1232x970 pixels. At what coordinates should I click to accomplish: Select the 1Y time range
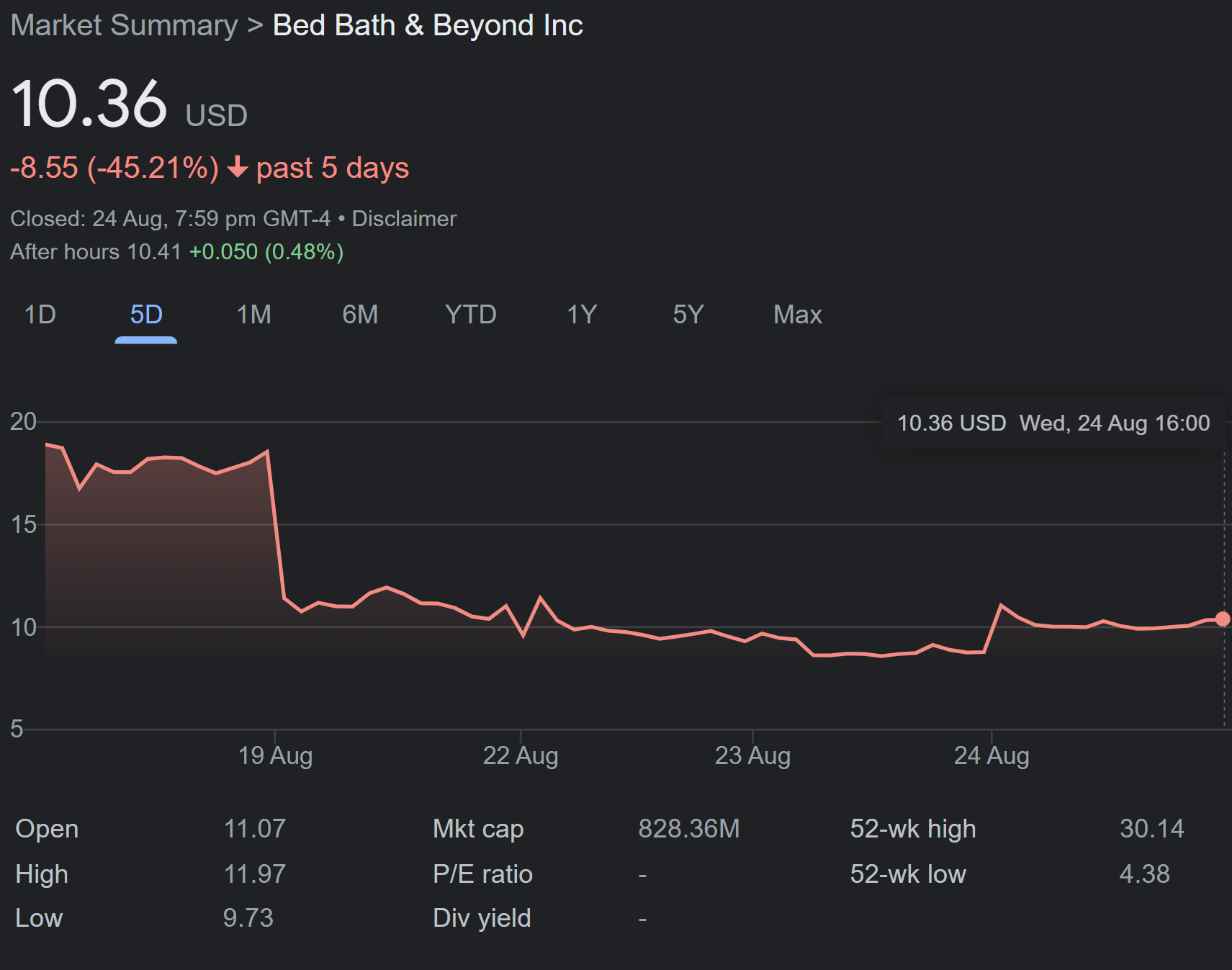coord(580,315)
